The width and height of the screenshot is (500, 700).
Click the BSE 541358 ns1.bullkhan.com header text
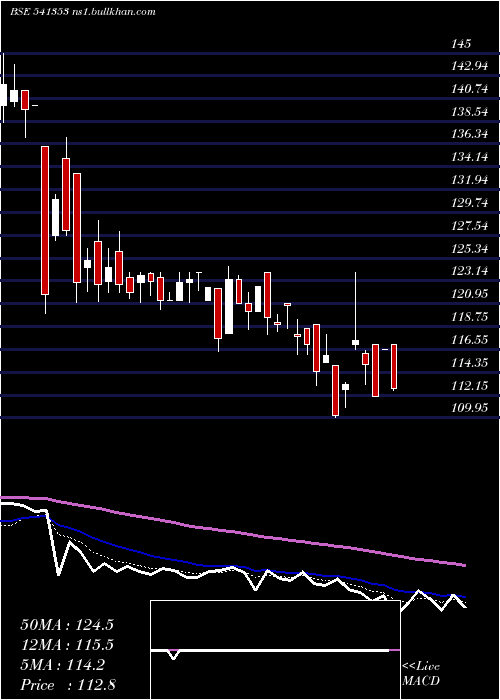point(83,12)
